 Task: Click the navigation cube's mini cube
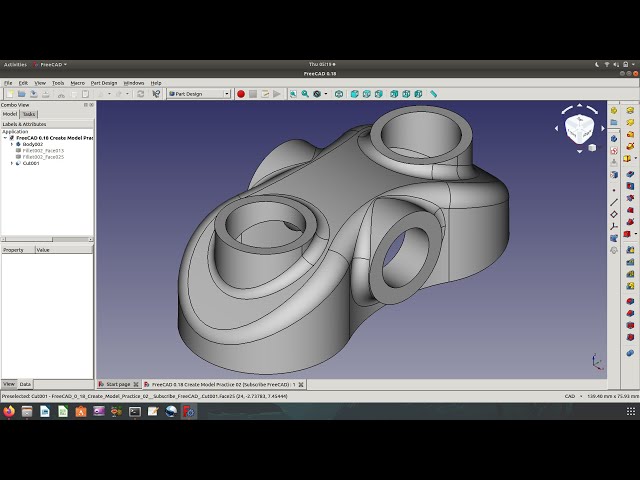click(592, 147)
